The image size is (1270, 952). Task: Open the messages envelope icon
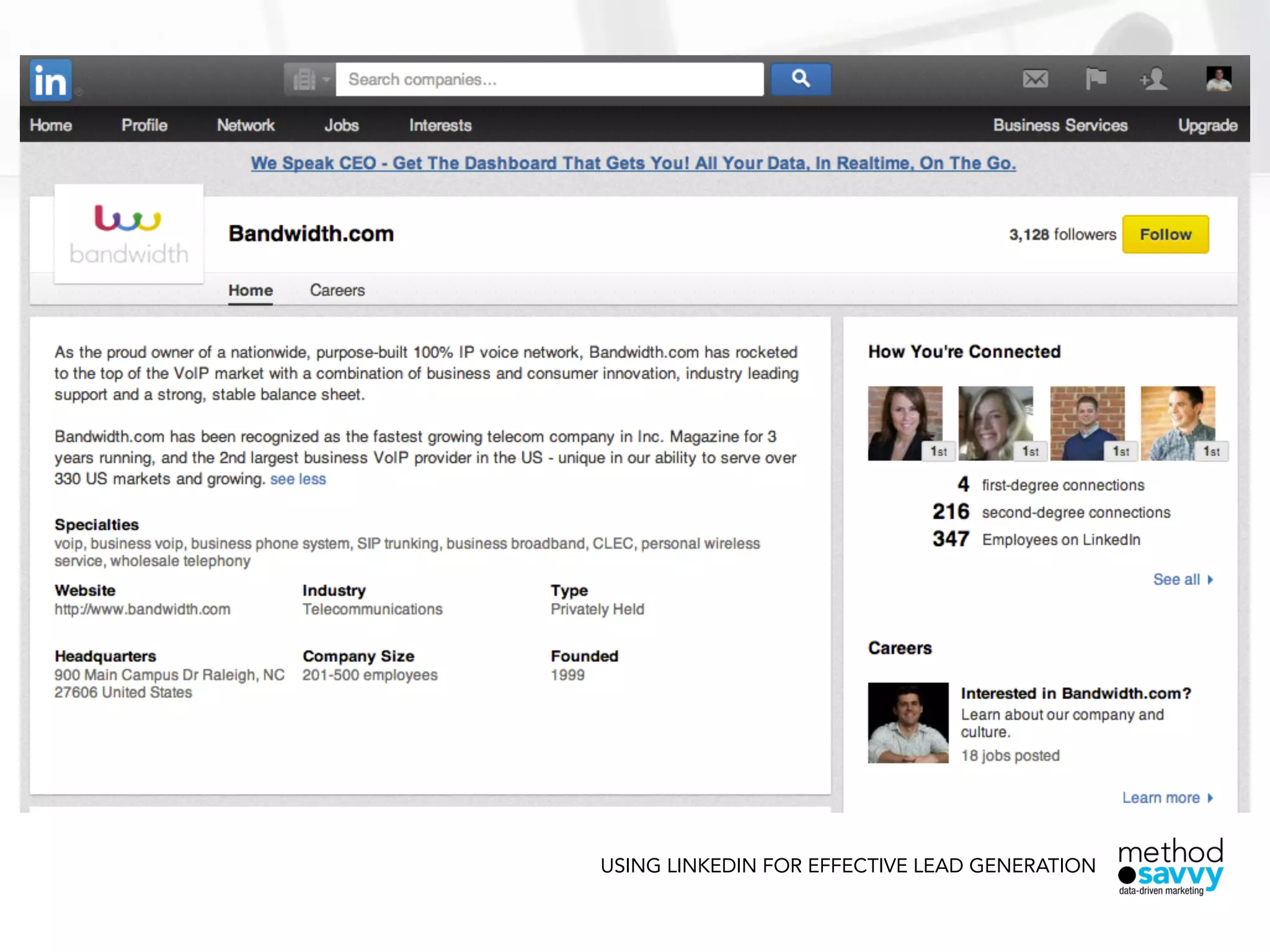point(1035,79)
